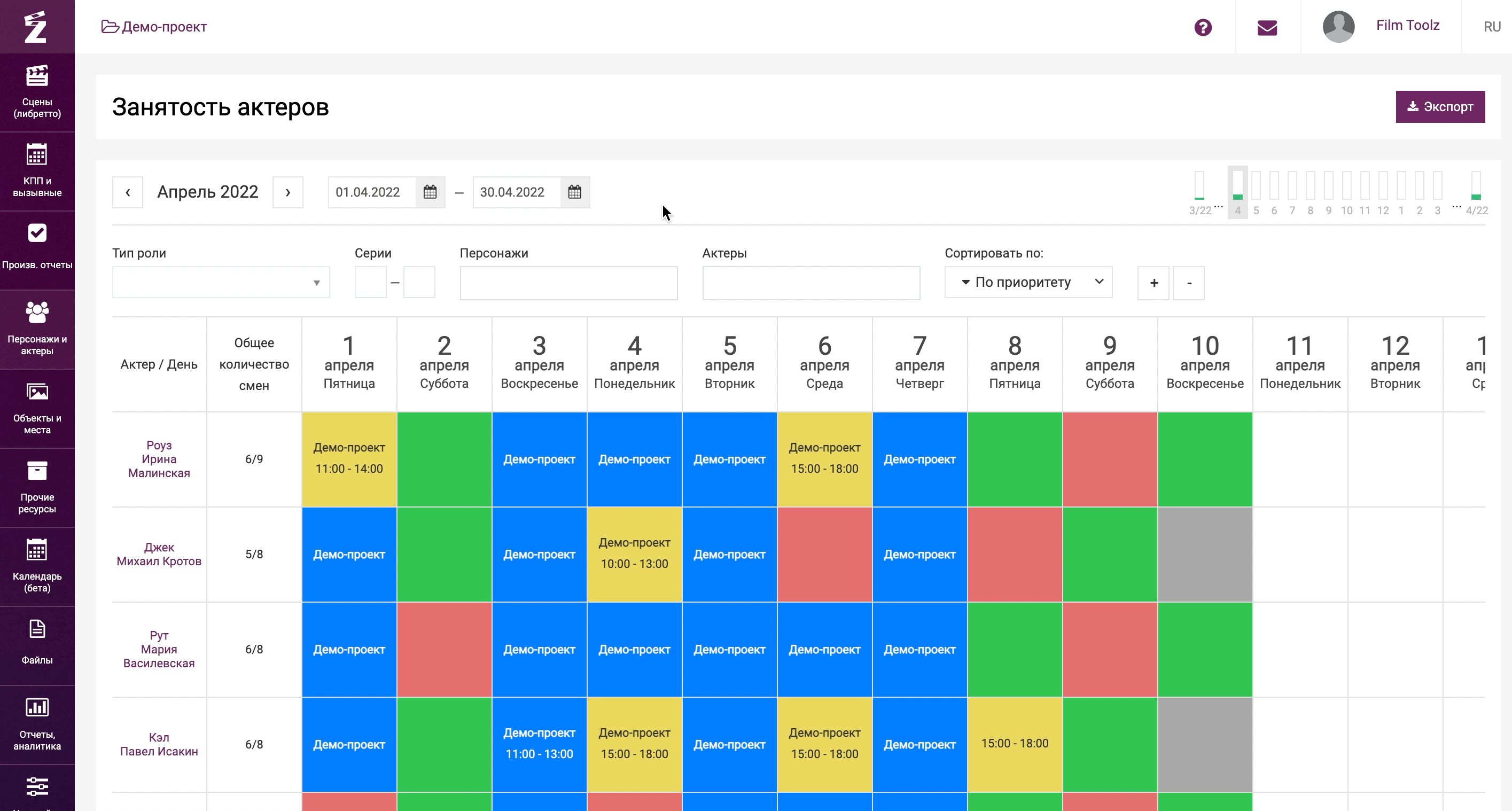Open Объекты и места section

pyautogui.click(x=37, y=408)
